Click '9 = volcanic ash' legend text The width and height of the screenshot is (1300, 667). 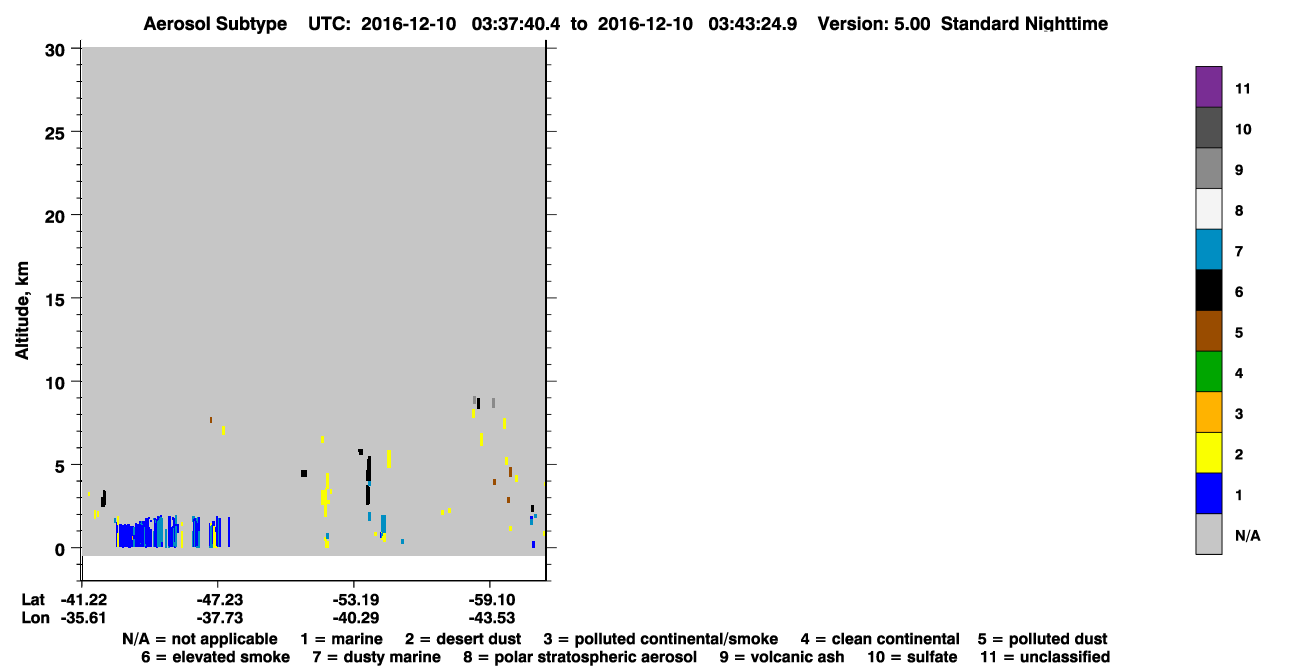pyautogui.click(x=780, y=657)
